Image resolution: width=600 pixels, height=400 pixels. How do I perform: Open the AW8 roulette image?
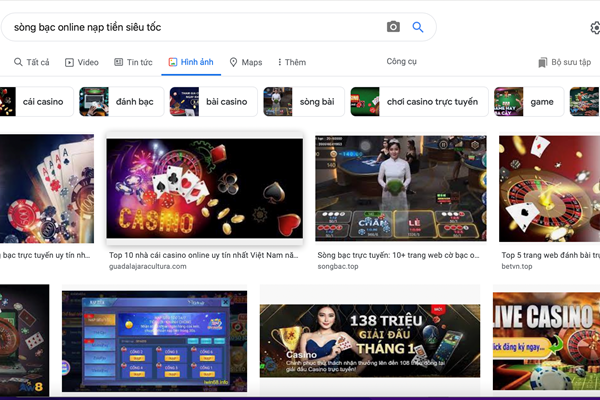(24, 340)
